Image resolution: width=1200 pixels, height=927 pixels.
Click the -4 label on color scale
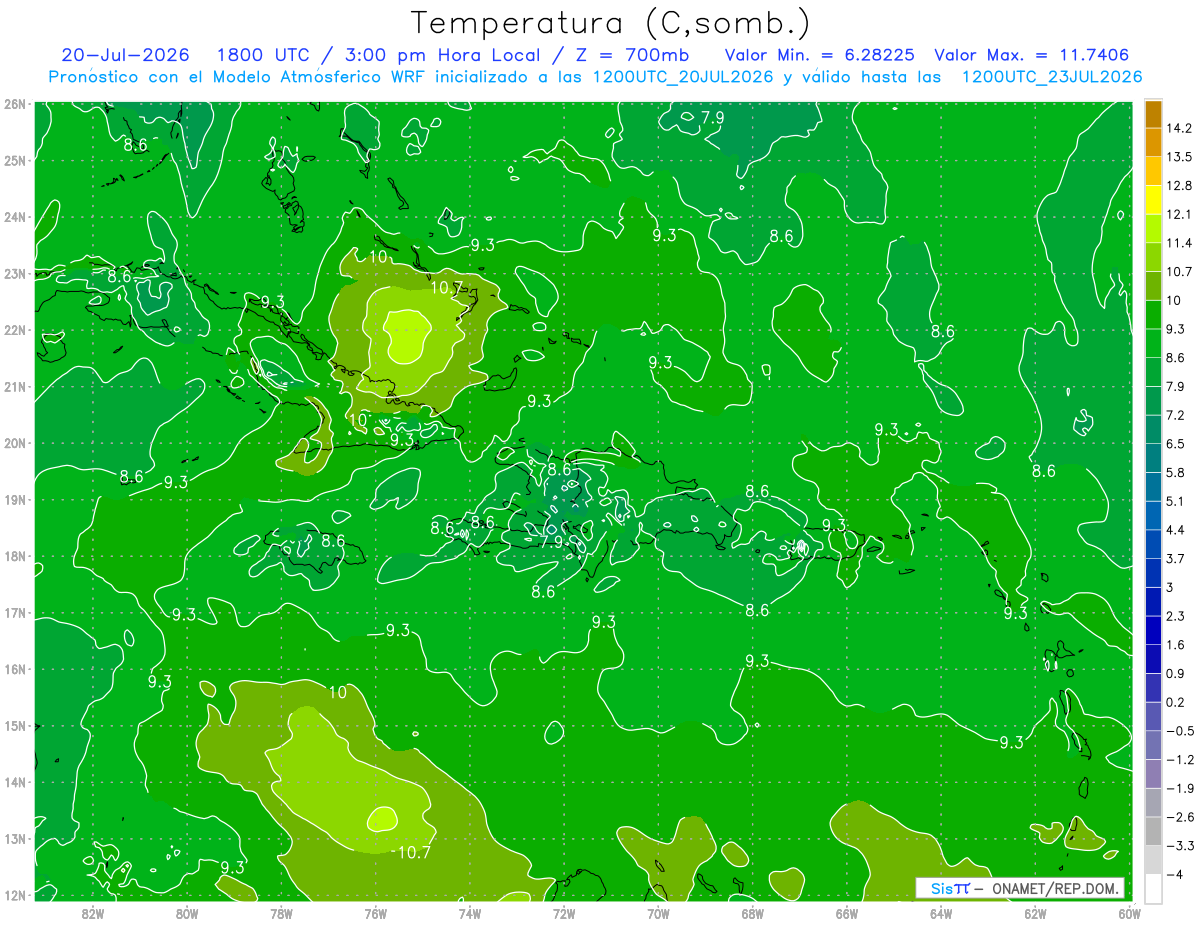click(1173, 874)
